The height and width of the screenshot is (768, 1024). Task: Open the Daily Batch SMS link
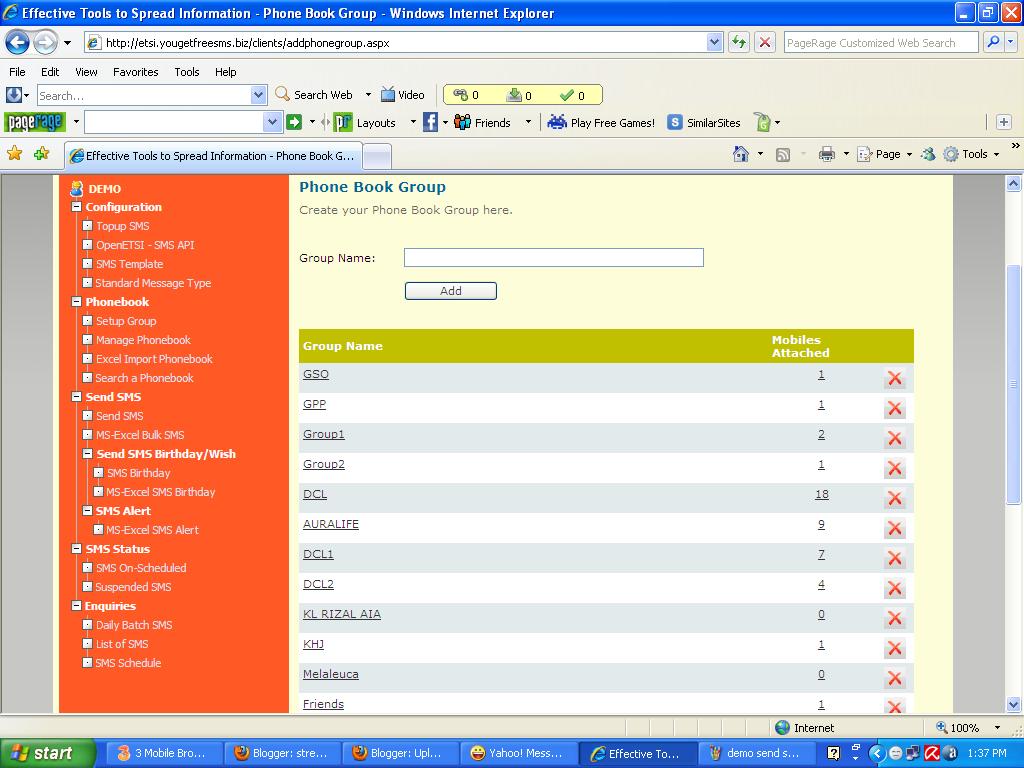[134, 625]
